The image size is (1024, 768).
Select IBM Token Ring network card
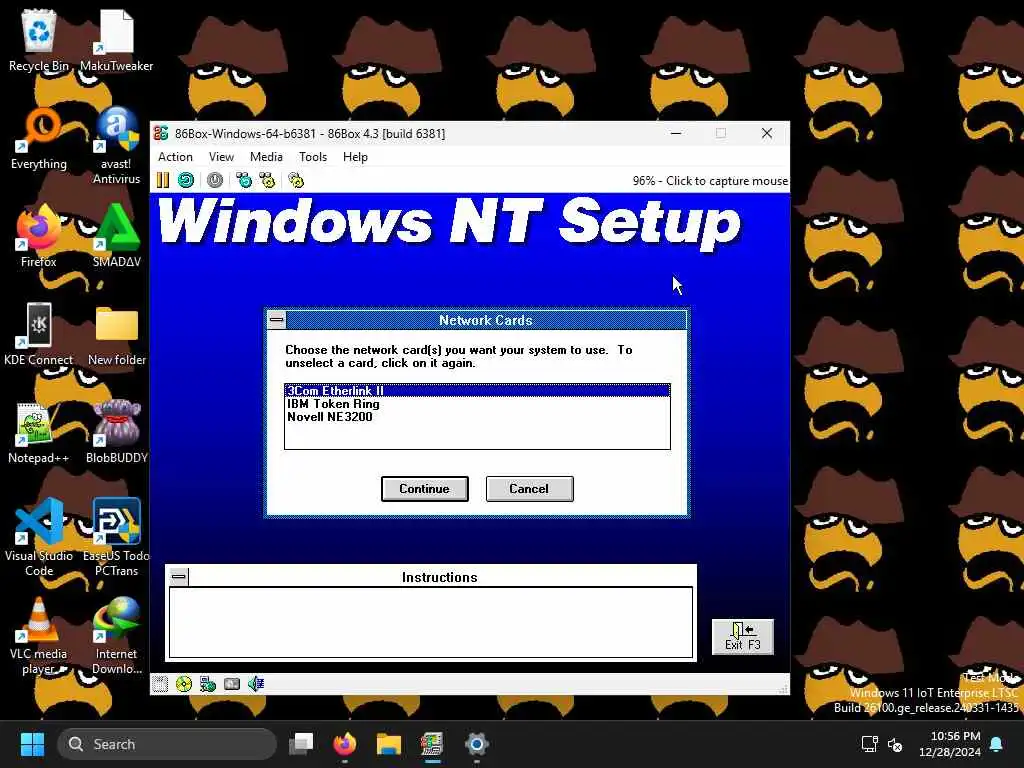coord(477,404)
